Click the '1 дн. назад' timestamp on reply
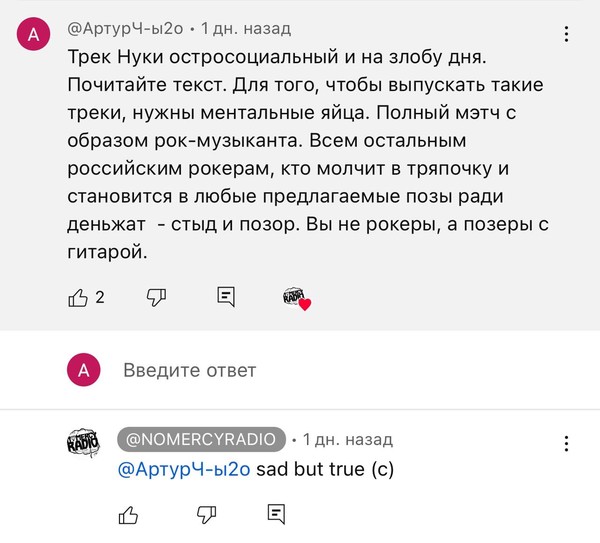The image size is (600, 543). (x=348, y=440)
